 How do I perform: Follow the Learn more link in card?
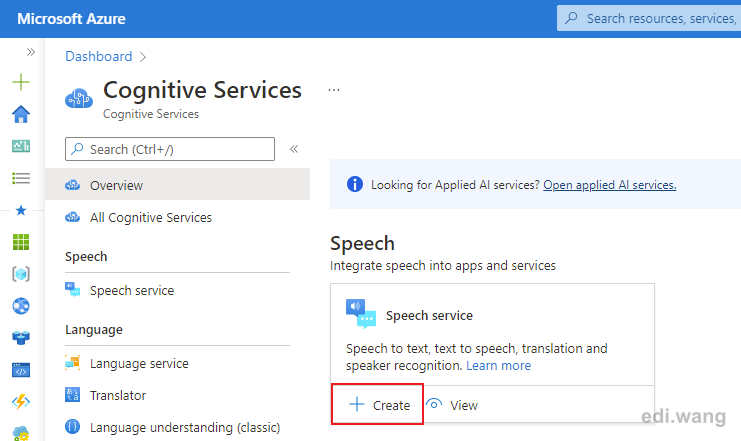[x=498, y=365]
